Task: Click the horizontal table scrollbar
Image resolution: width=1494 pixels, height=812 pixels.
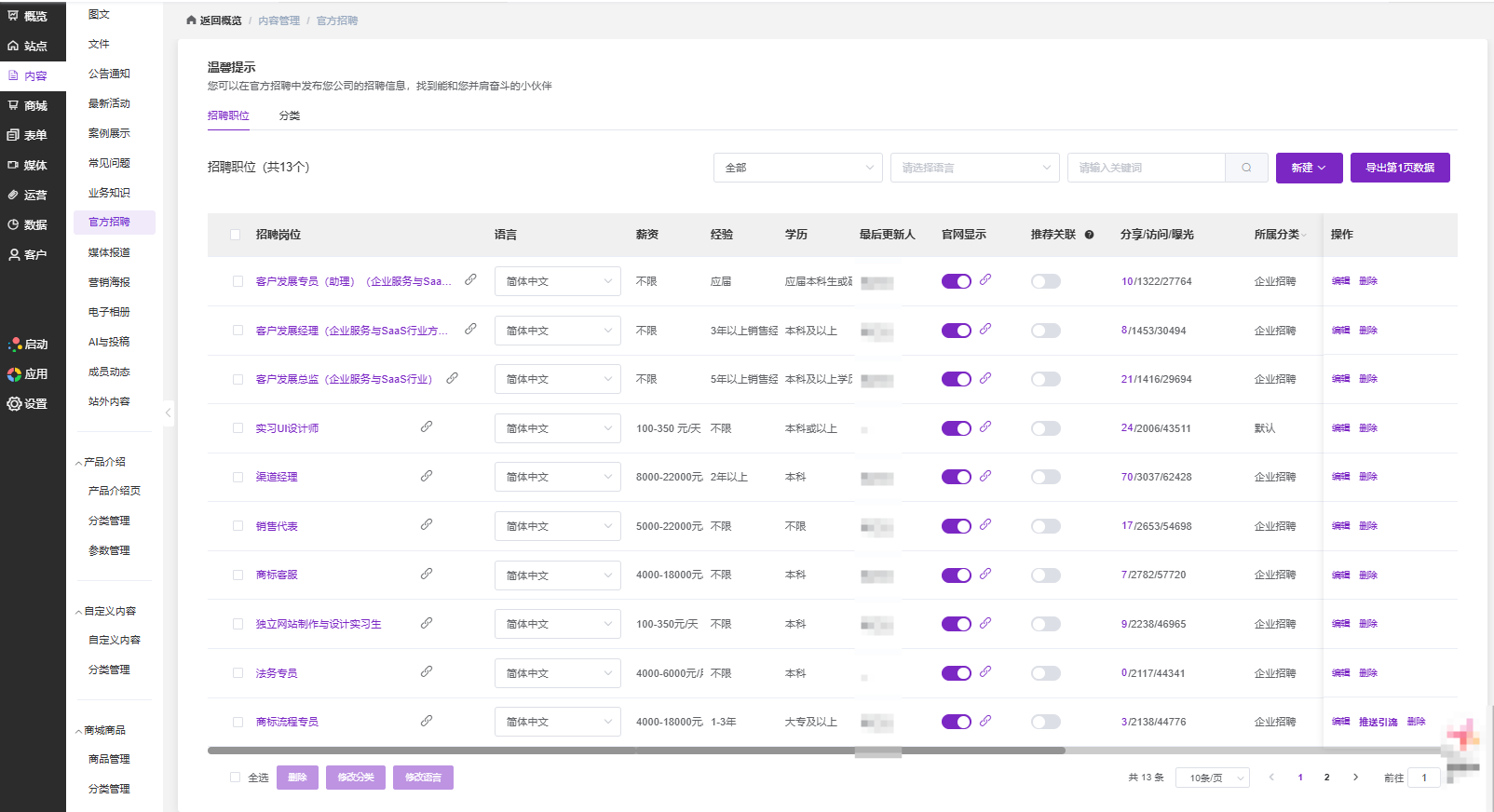Action: (636, 750)
